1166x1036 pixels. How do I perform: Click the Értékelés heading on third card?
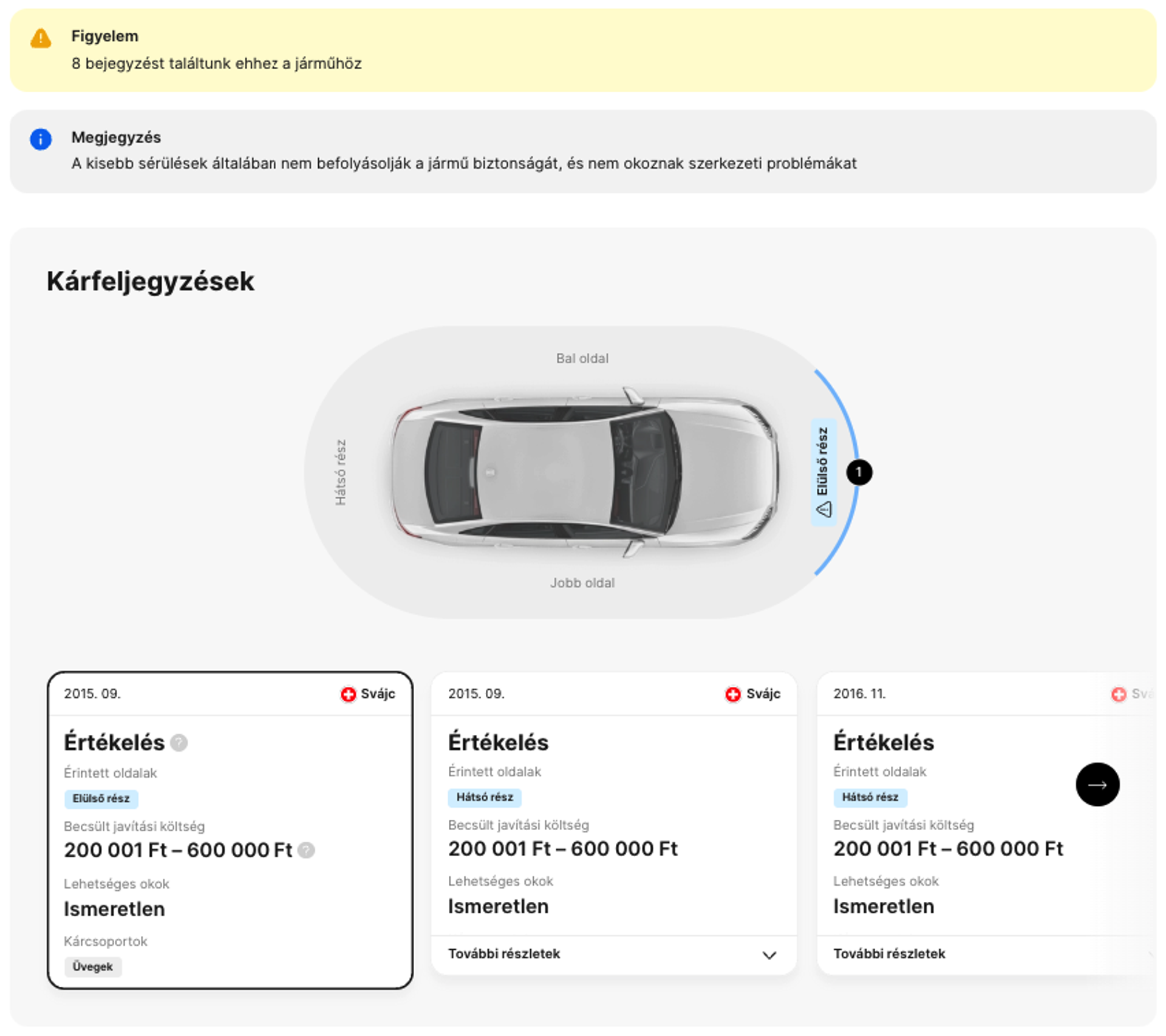click(884, 743)
